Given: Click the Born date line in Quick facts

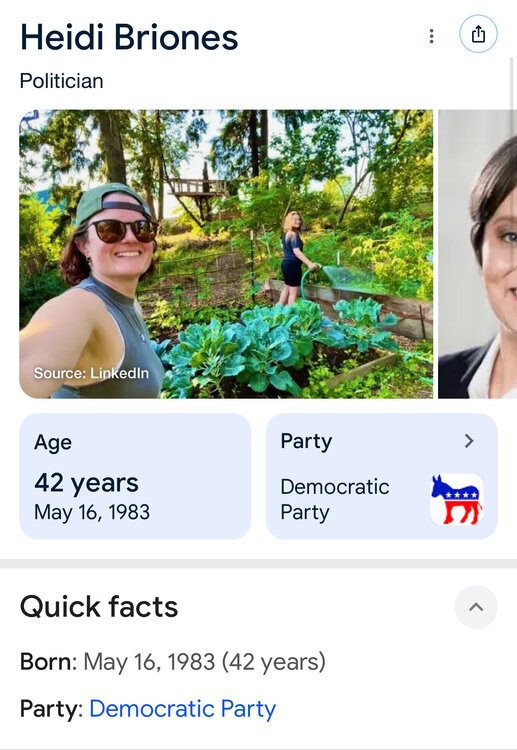Looking at the screenshot, I should pos(173,662).
